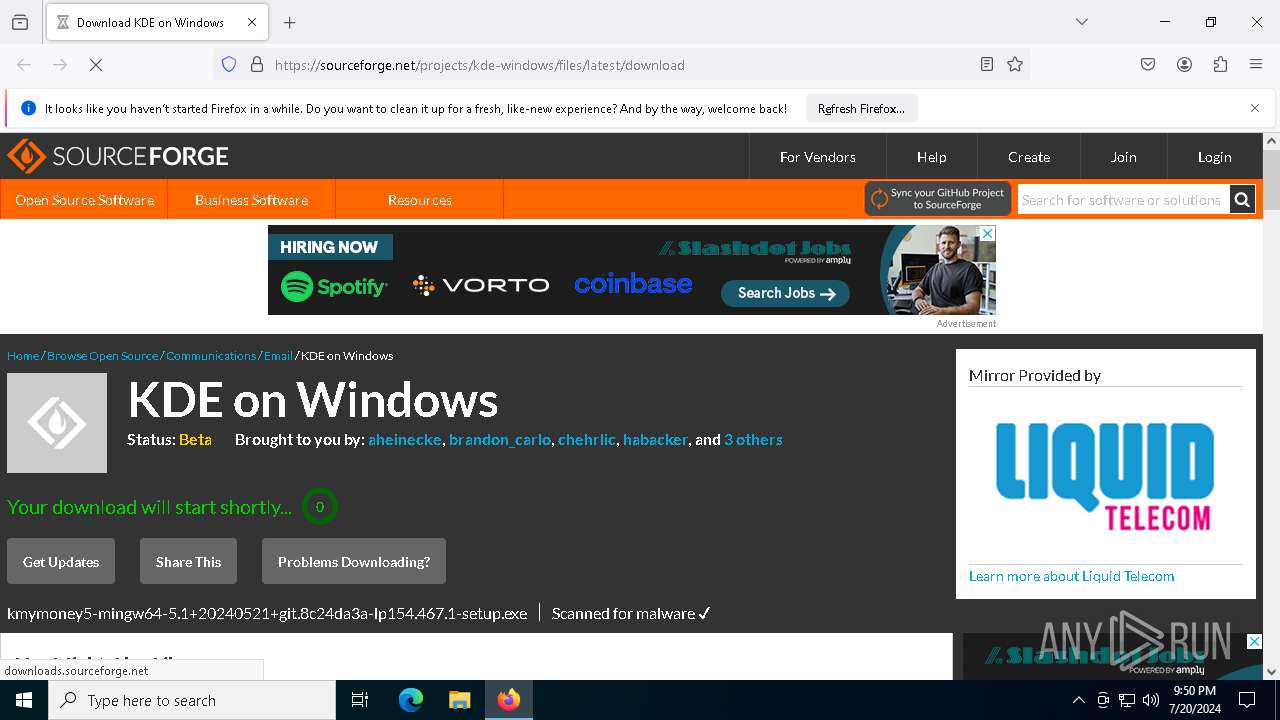The height and width of the screenshot is (720, 1280).
Task: Click Browse Open Source breadcrumb
Action: tap(103, 356)
